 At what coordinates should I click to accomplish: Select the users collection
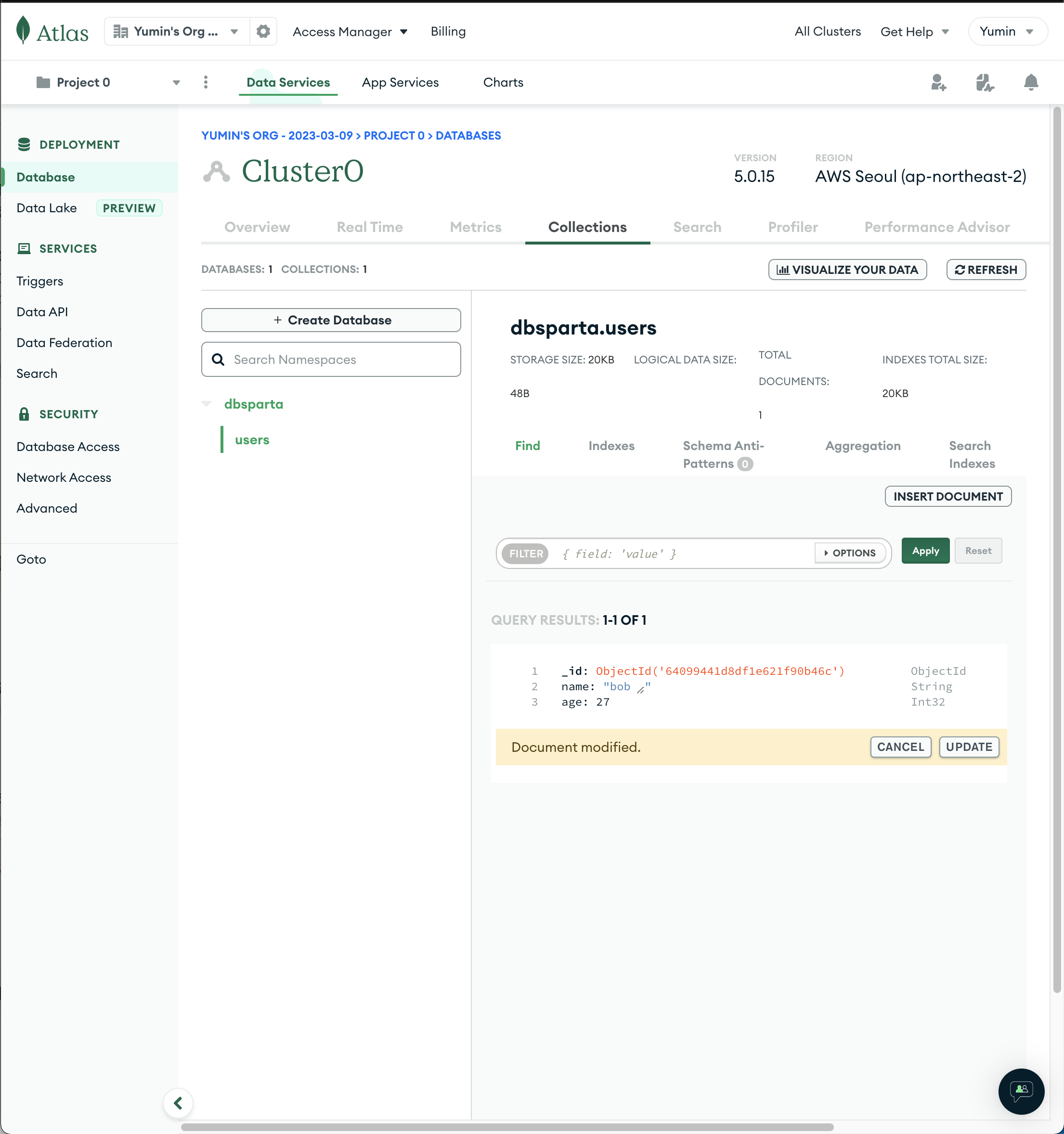pos(252,440)
